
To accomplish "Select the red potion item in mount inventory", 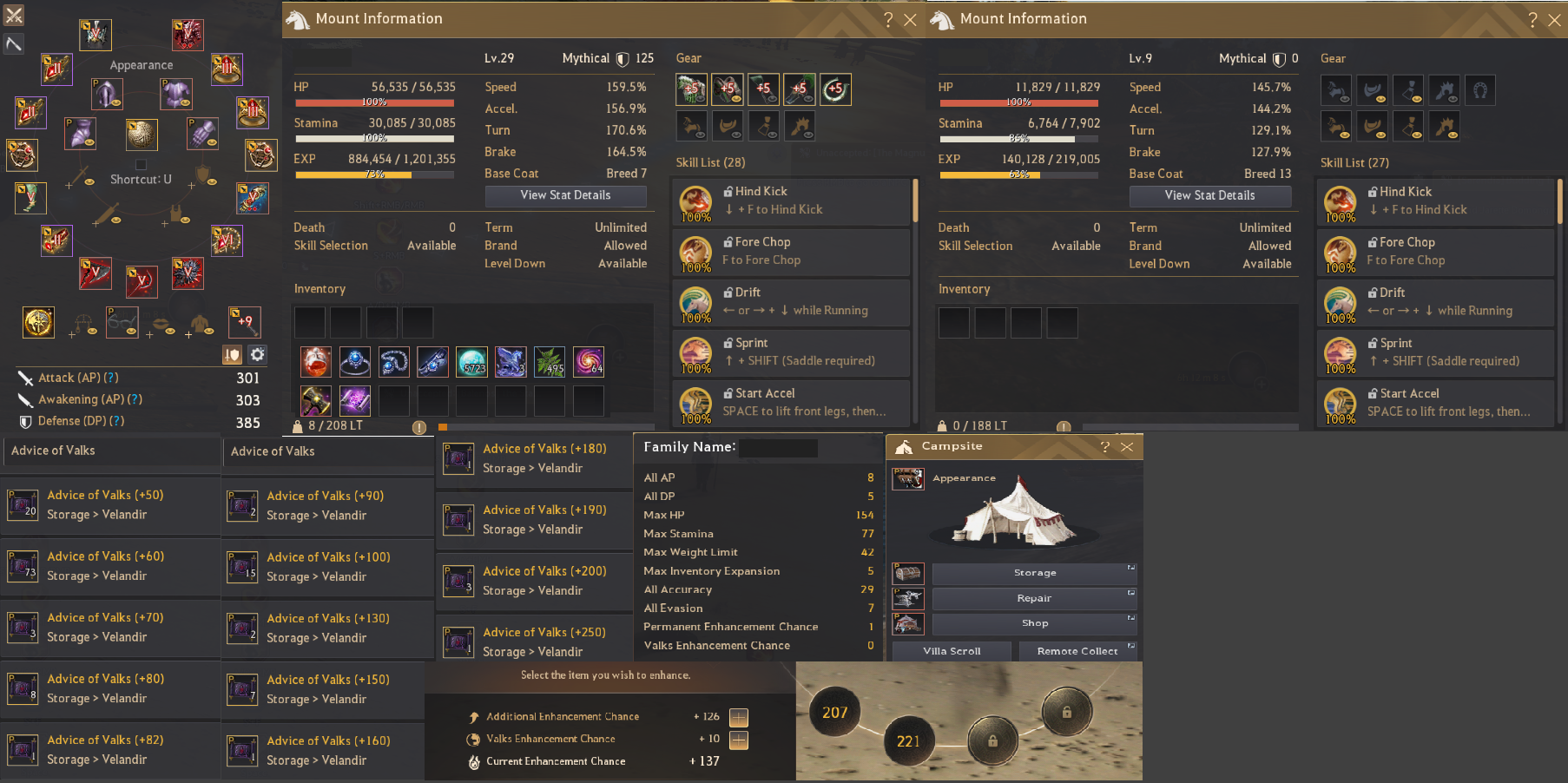I will 316,362.
